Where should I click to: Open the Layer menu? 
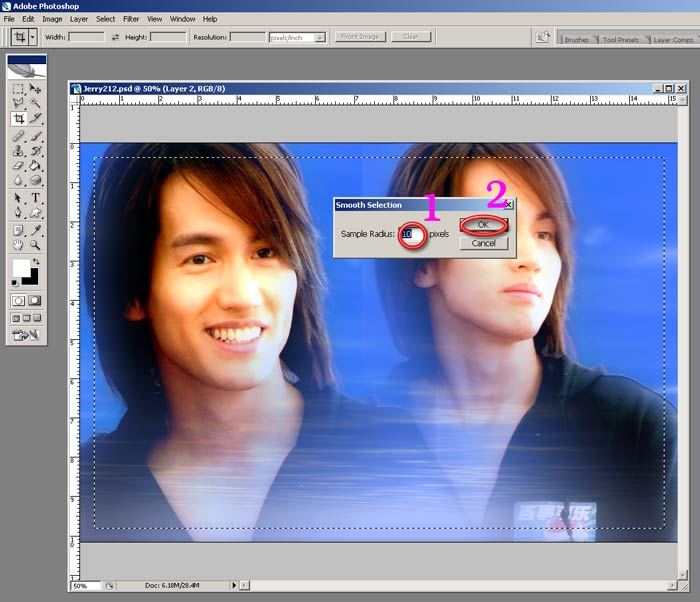[79, 19]
